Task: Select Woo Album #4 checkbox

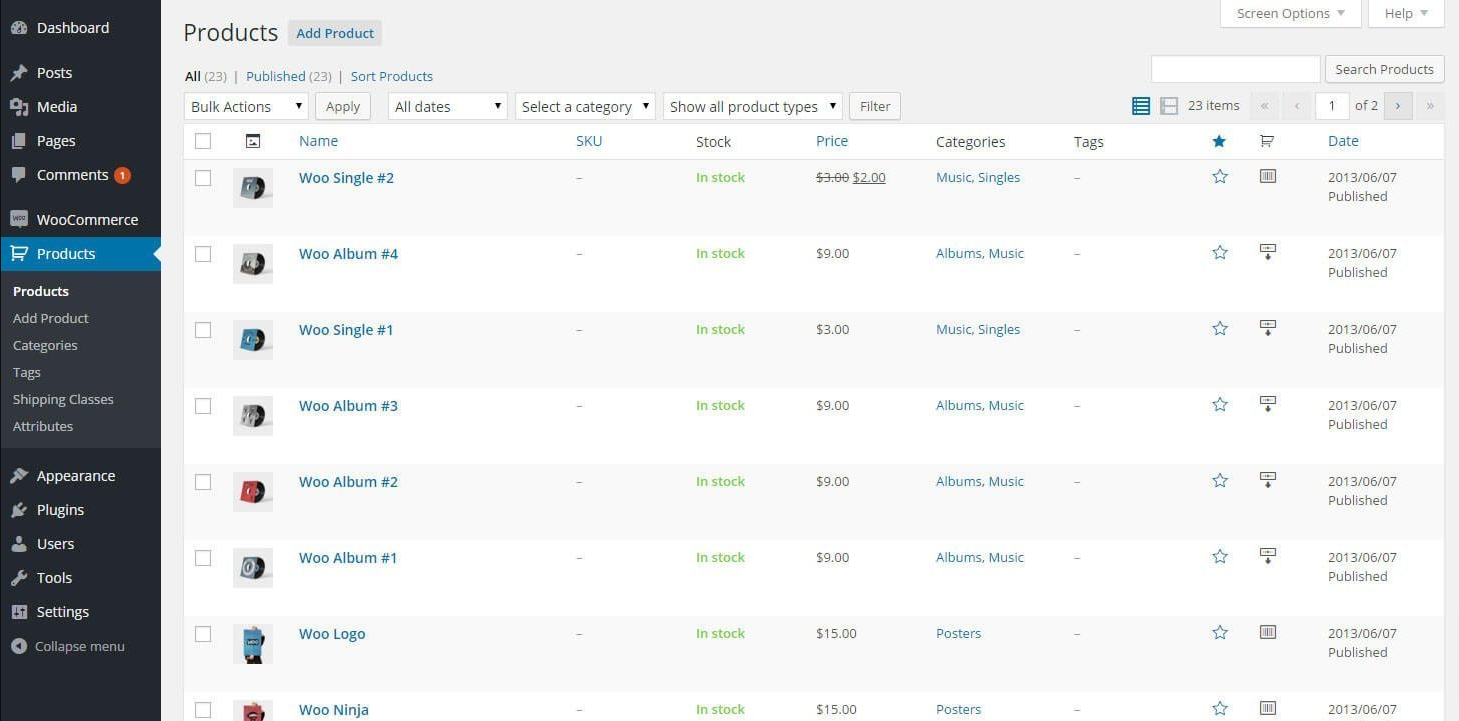Action: pyautogui.click(x=203, y=254)
